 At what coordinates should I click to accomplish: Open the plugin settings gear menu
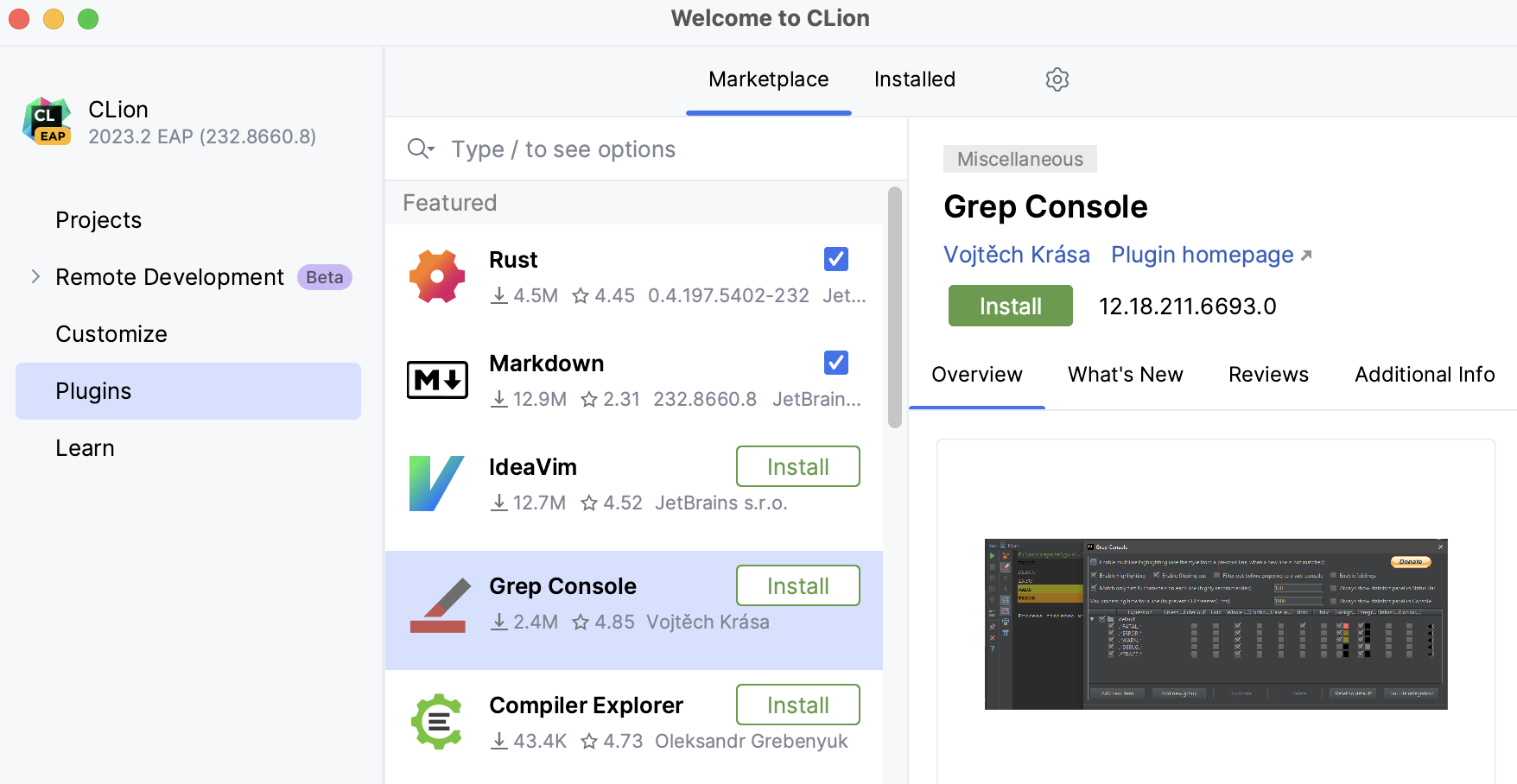pos(1057,79)
